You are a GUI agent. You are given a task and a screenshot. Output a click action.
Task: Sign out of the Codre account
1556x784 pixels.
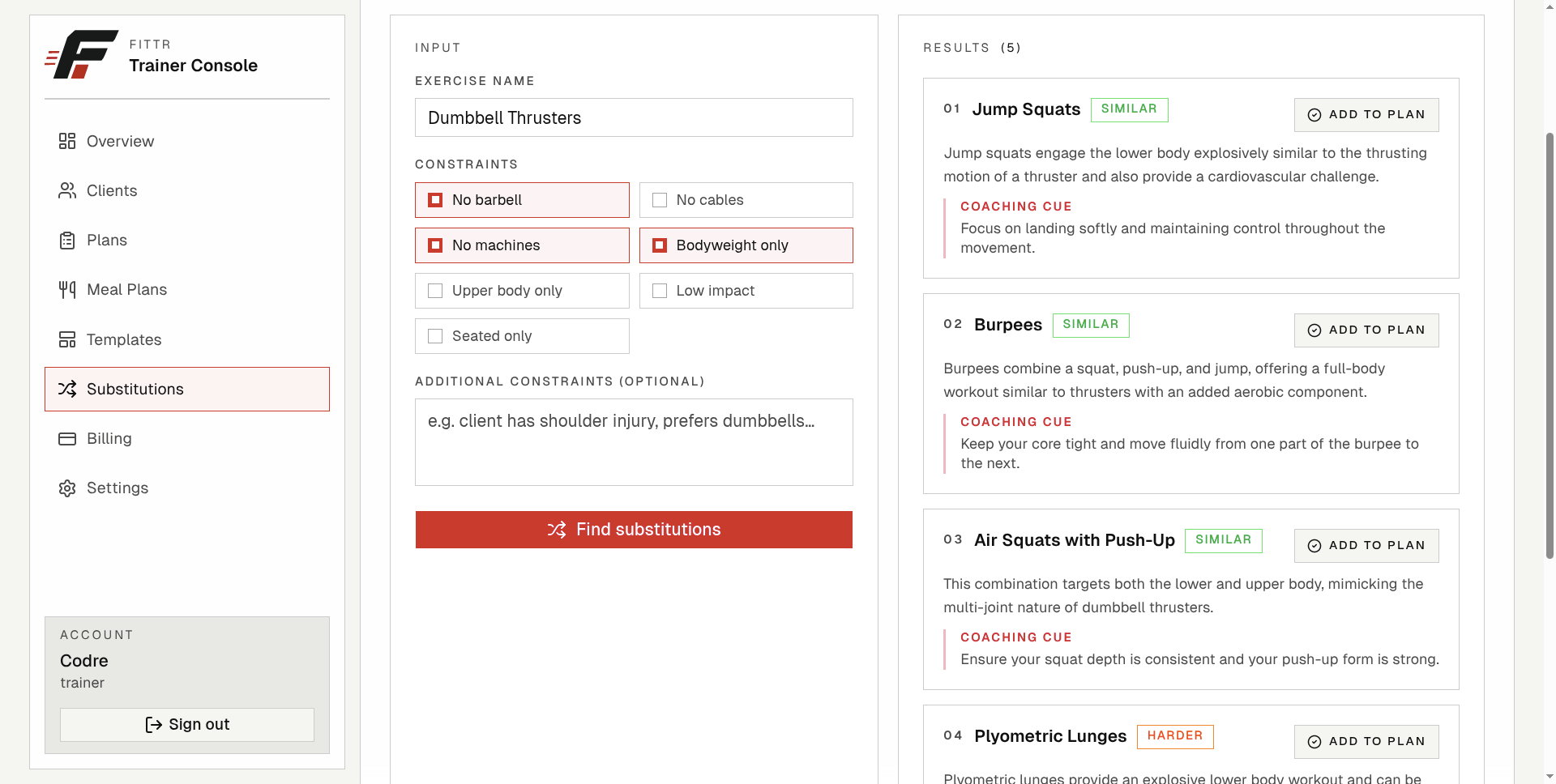[187, 725]
